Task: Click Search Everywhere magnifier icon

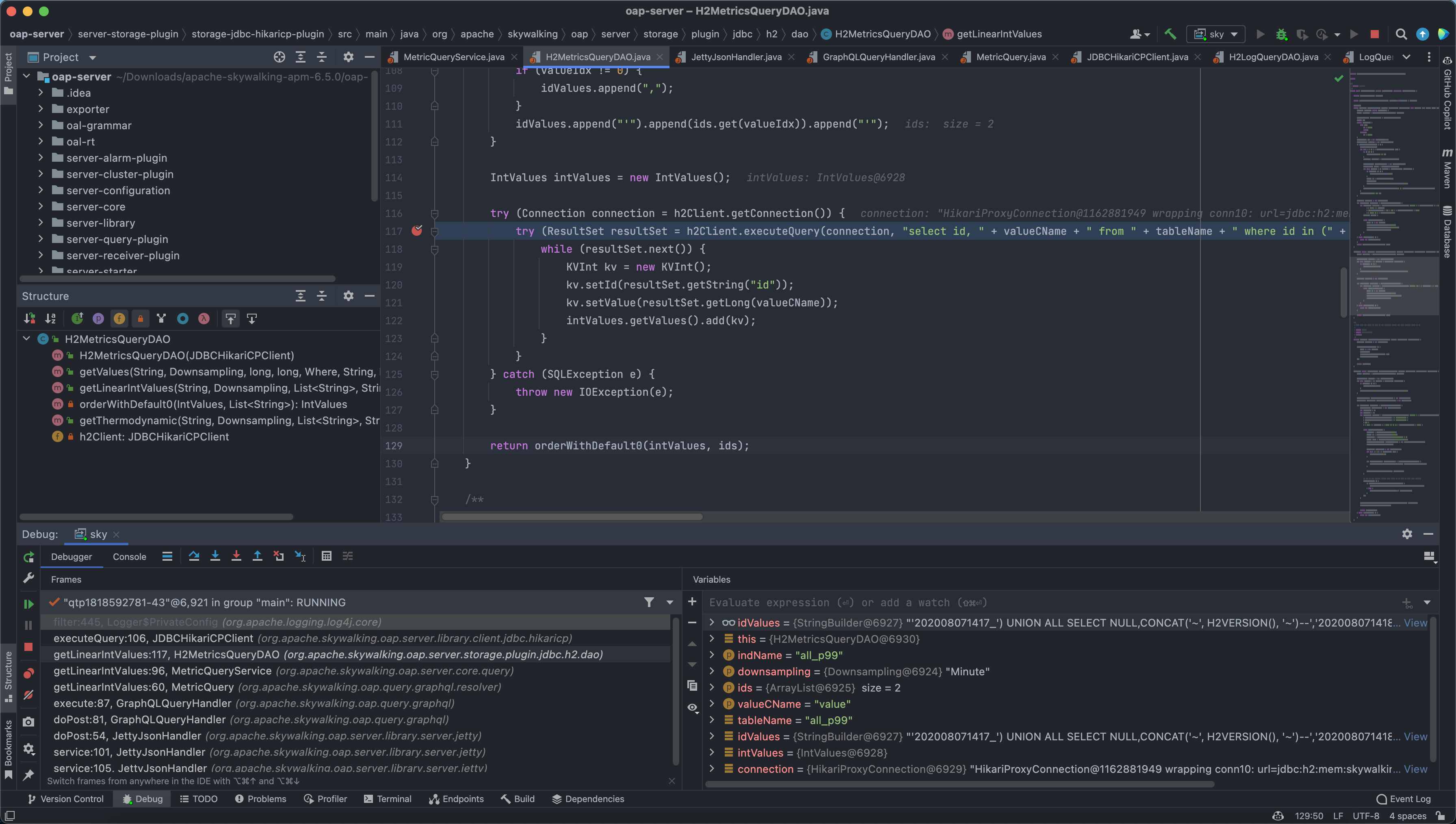Action: [x=1401, y=34]
